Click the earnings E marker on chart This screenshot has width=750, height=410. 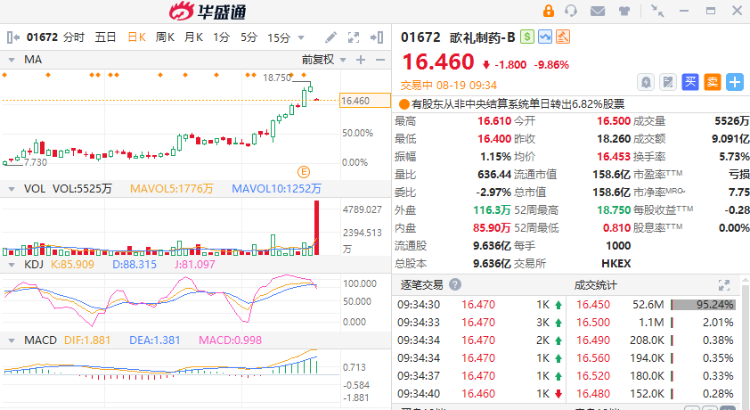click(x=303, y=172)
